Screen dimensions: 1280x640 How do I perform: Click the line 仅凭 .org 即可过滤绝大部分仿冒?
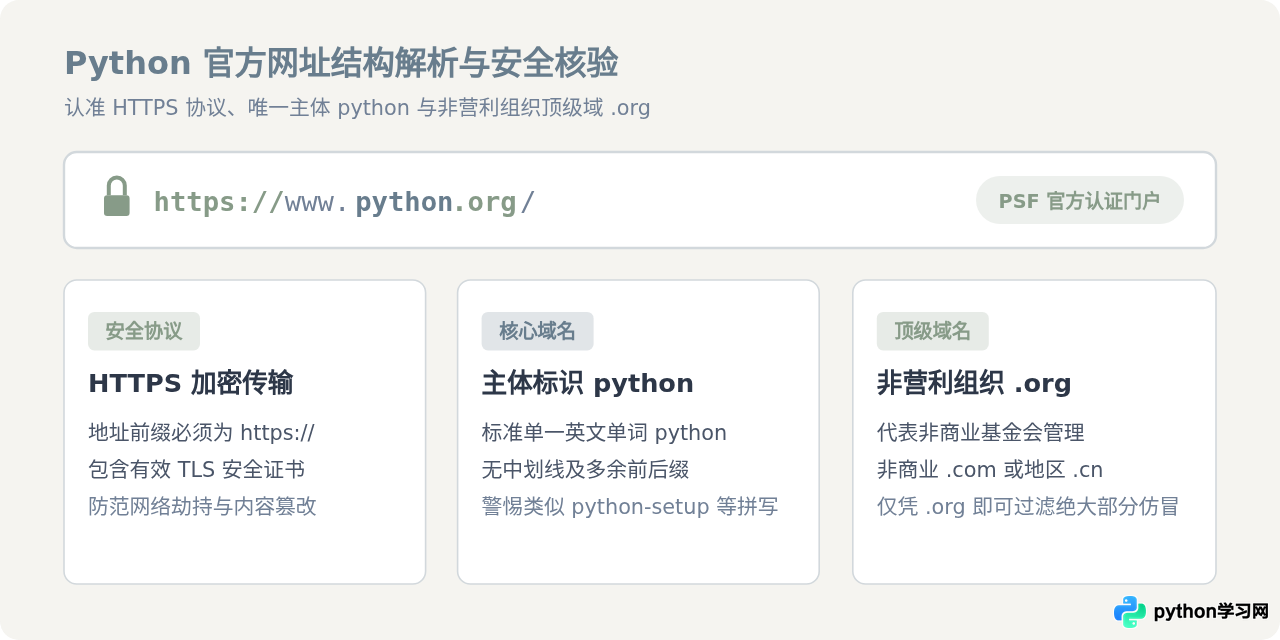1028,506
